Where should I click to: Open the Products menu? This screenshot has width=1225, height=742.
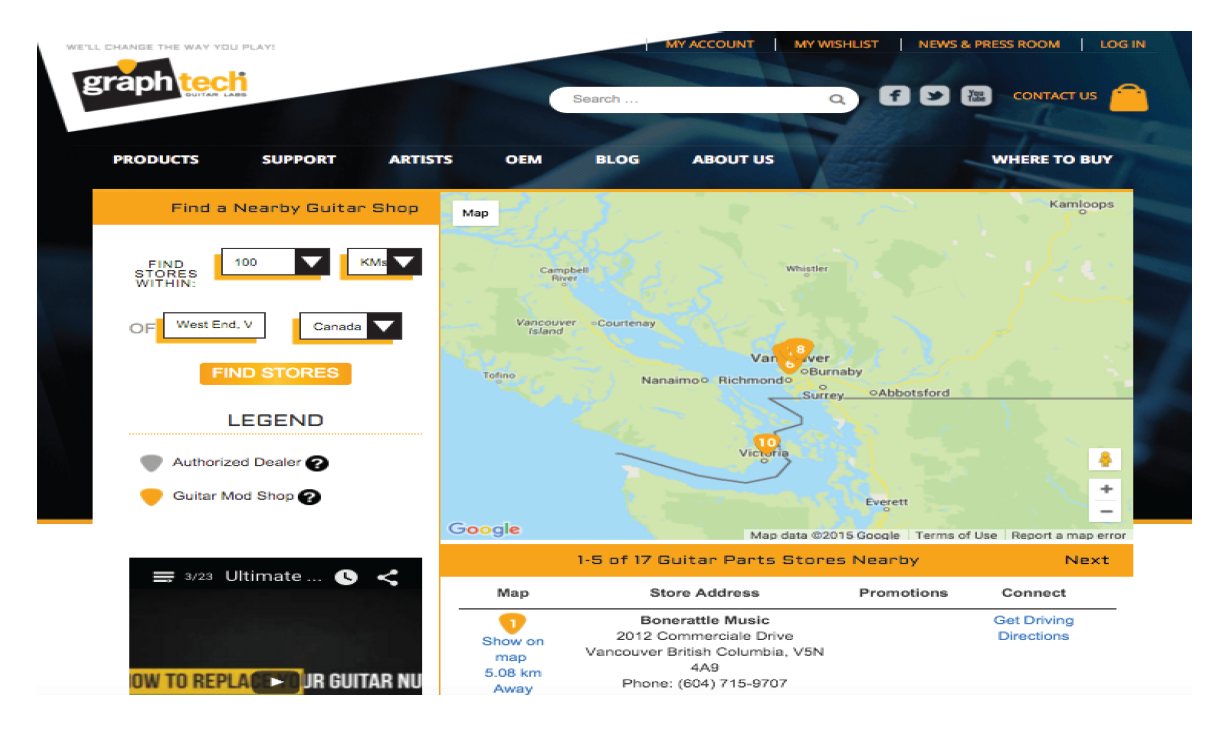[x=156, y=160]
